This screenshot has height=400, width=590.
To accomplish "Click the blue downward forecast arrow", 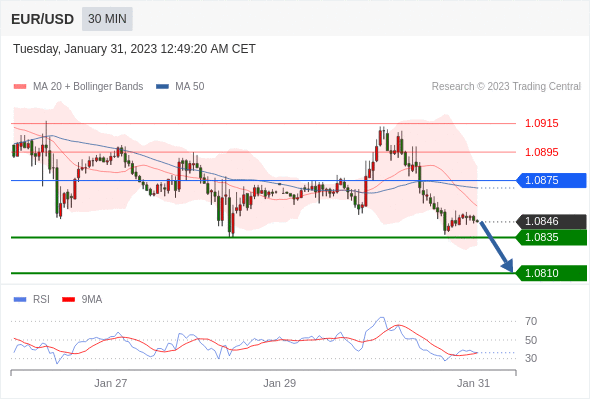I will coord(496,247).
